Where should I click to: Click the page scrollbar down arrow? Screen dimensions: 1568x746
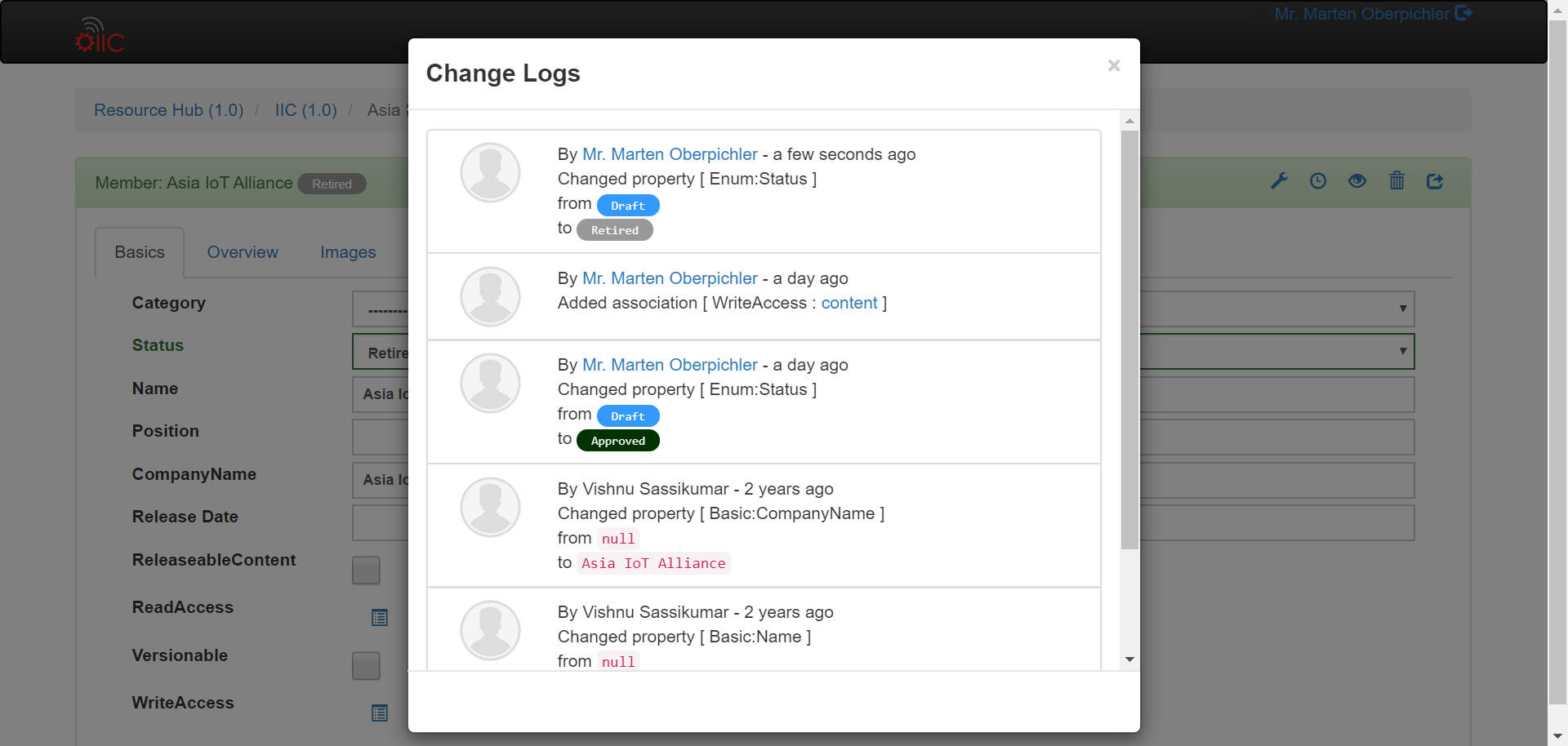click(1557, 736)
